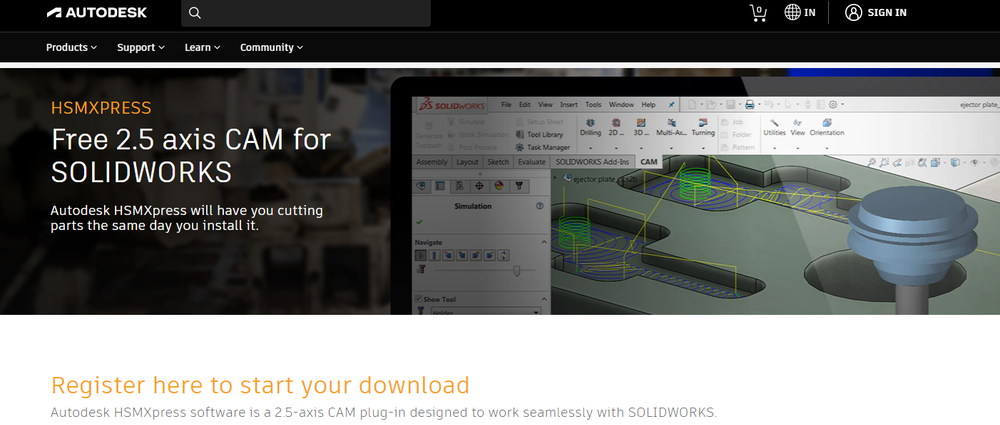Open View menu in SOLIDWORKS menu bar
Image resolution: width=1000 pixels, height=425 pixels.
pyautogui.click(x=545, y=105)
